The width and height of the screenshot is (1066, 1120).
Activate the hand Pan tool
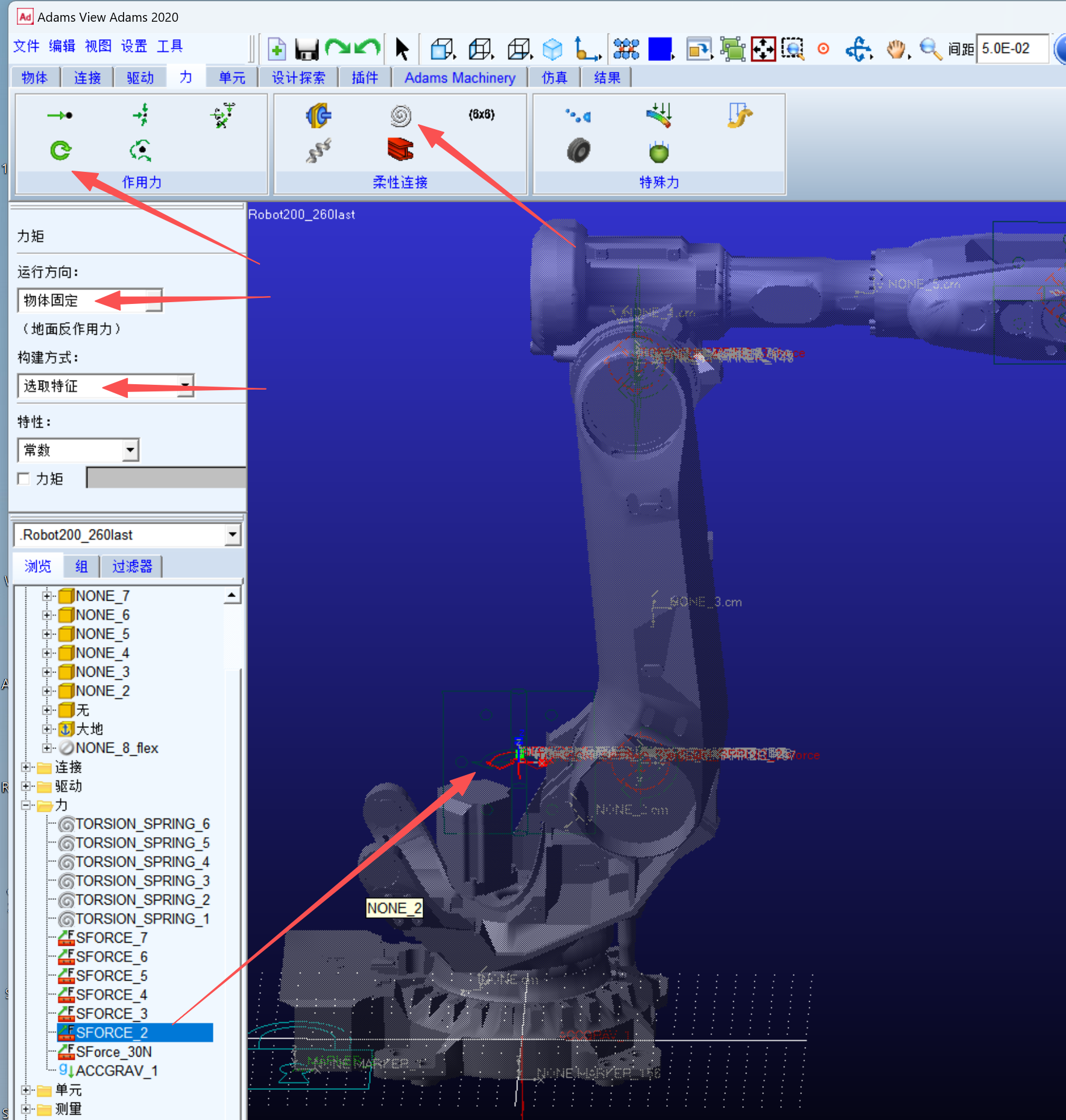click(x=897, y=49)
